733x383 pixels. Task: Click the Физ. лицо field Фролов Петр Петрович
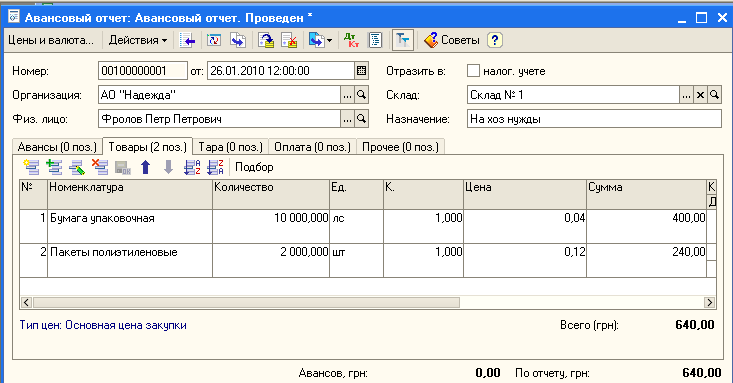219,119
